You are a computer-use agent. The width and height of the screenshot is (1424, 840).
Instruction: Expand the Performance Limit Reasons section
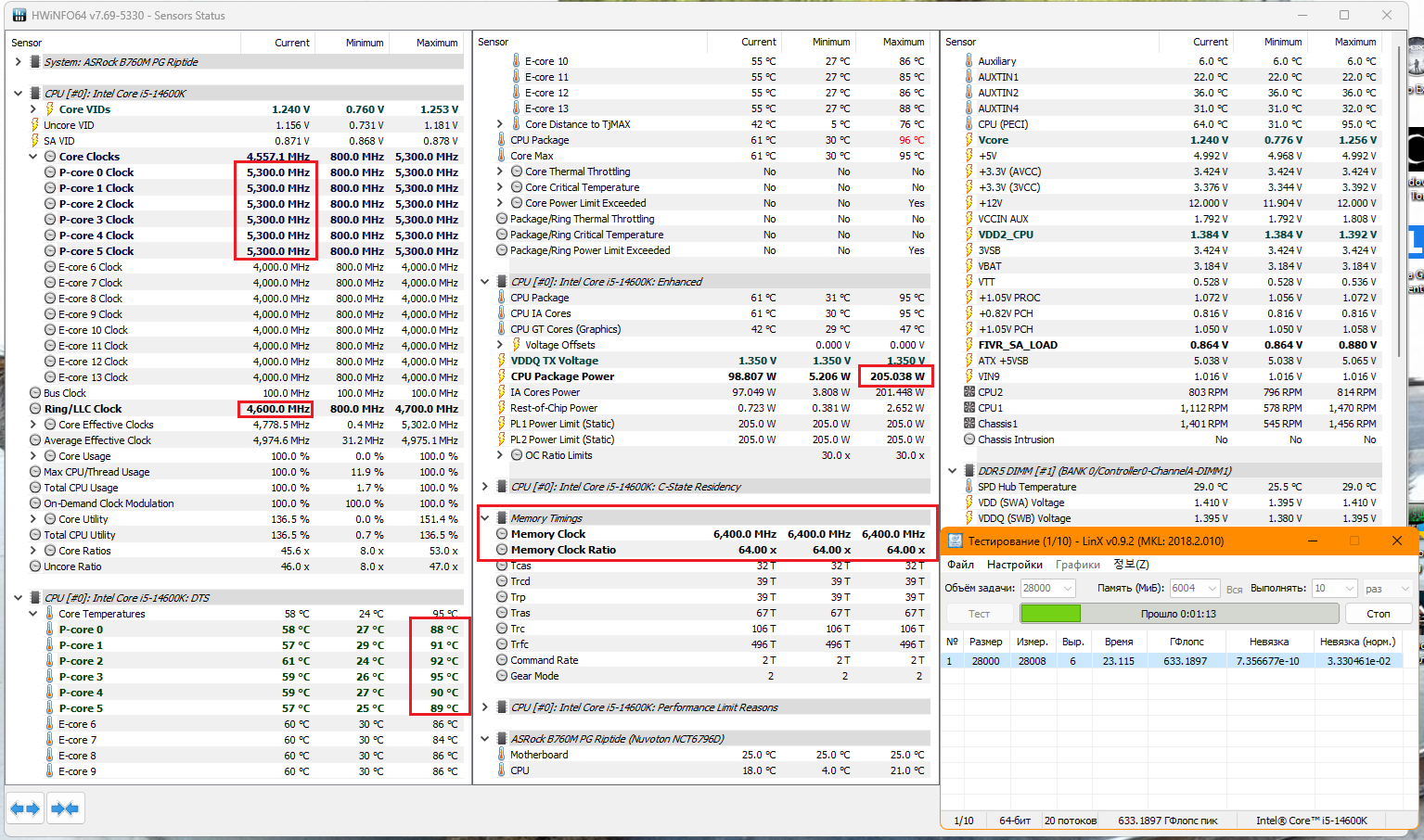[485, 707]
